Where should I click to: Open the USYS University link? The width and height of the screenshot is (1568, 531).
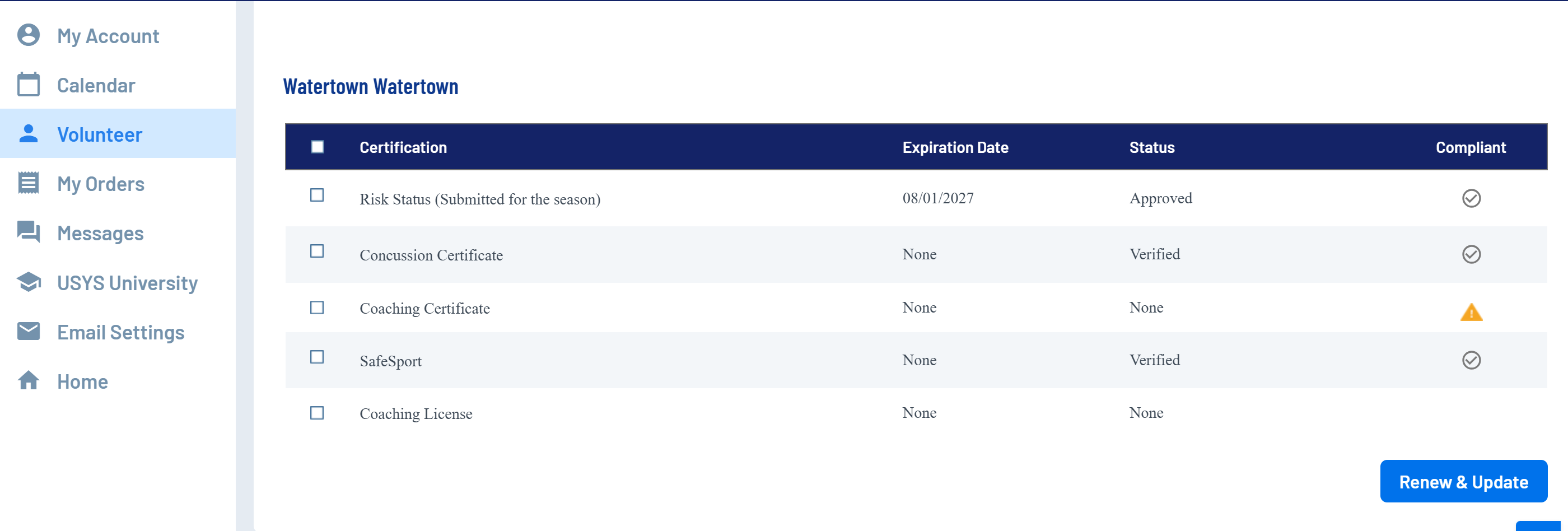pyautogui.click(x=127, y=283)
